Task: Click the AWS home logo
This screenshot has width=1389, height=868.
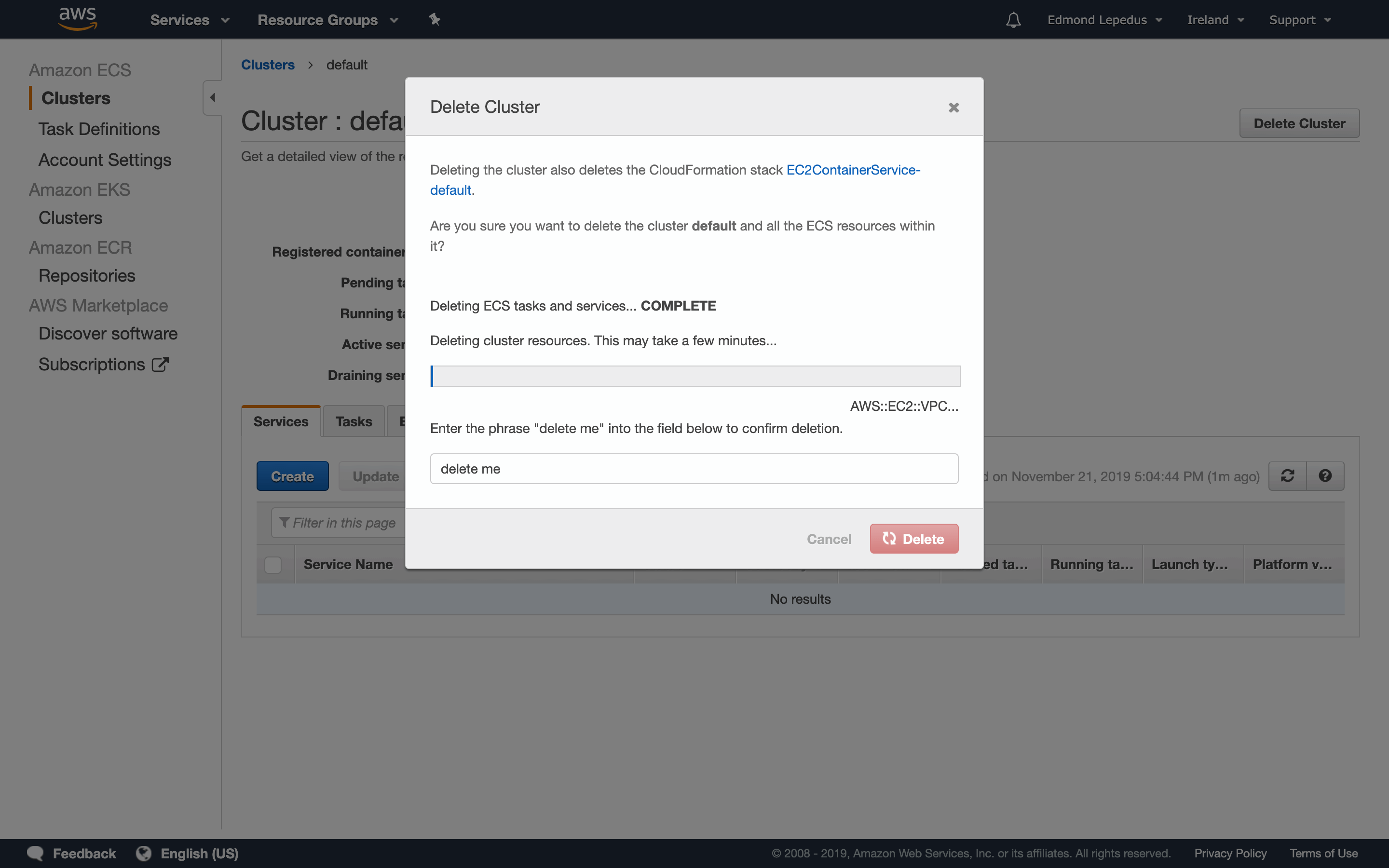Action: point(77,18)
